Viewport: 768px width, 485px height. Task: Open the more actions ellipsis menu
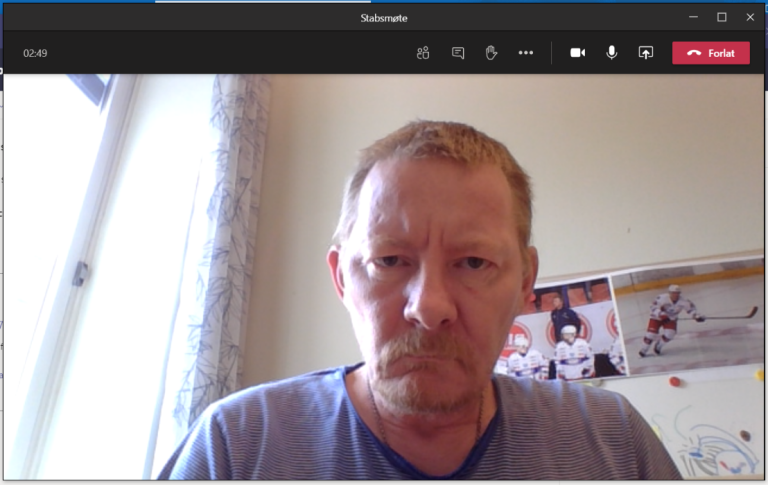(526, 53)
